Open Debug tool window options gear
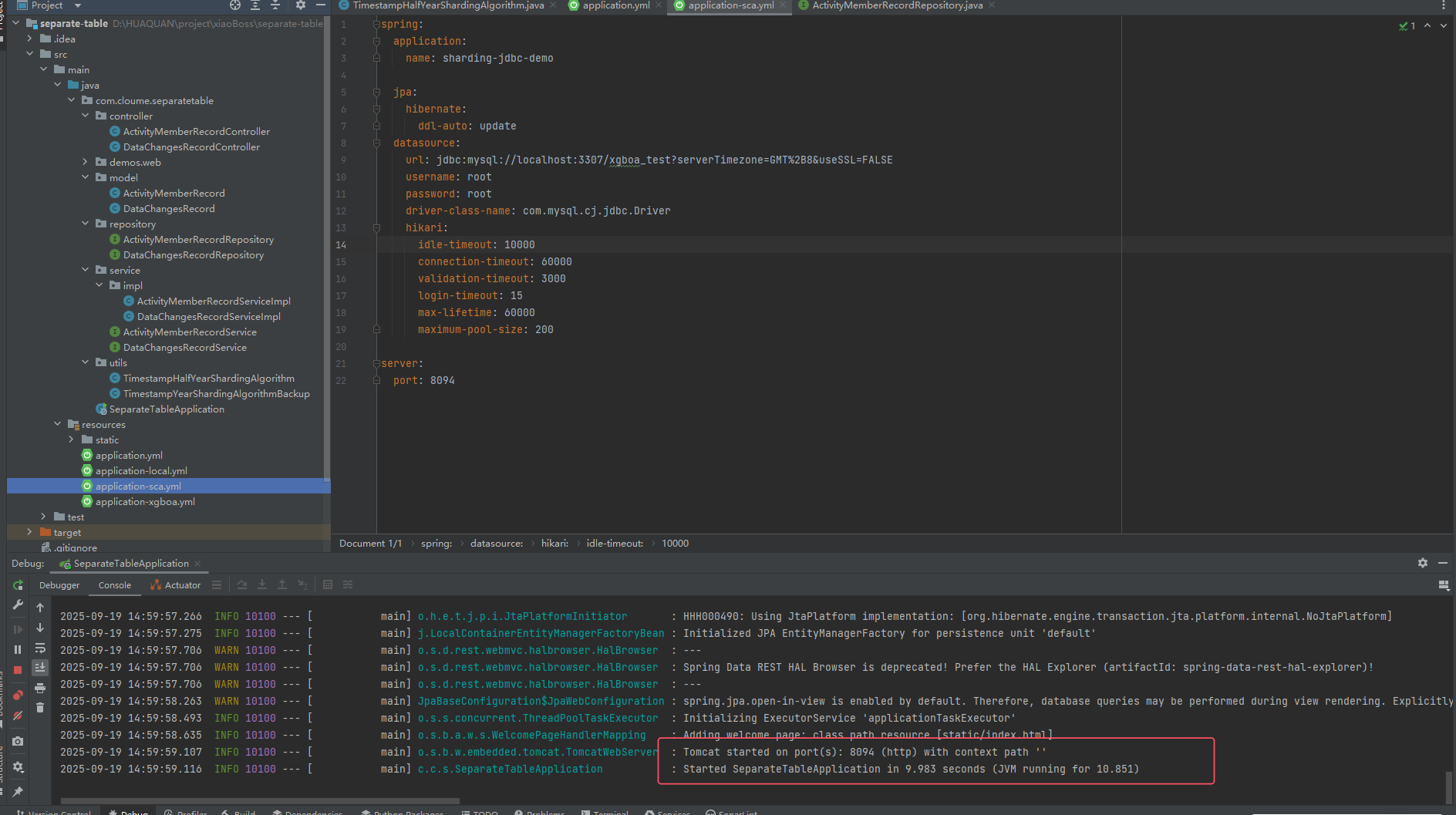1456x815 pixels. (1423, 564)
